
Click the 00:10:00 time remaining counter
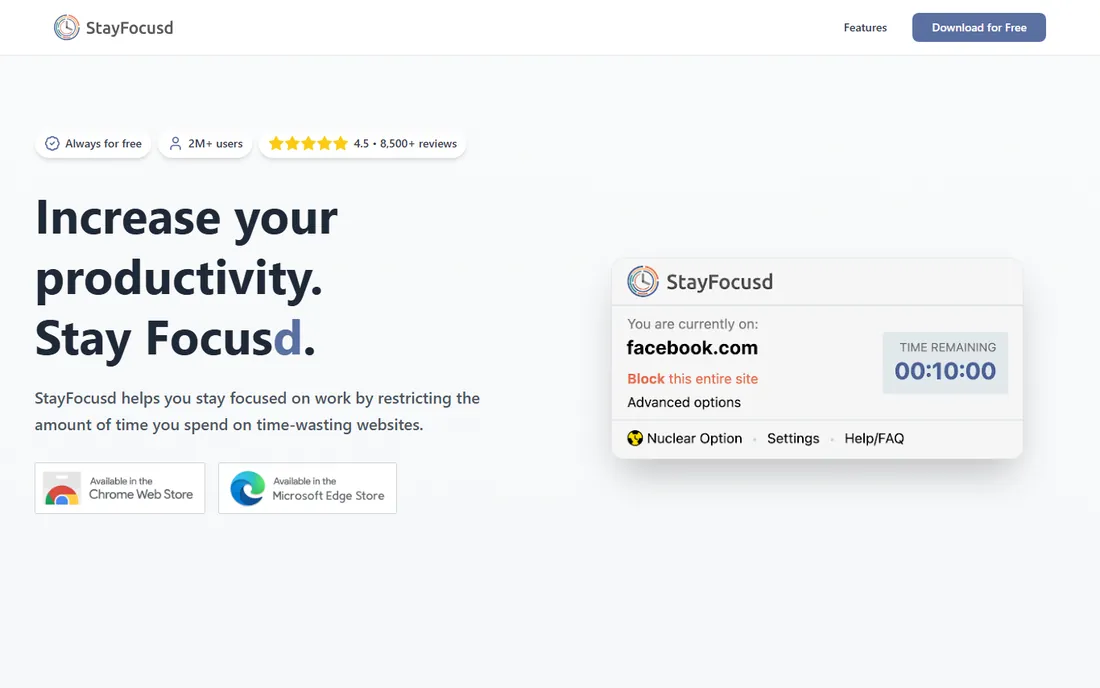tap(945, 371)
